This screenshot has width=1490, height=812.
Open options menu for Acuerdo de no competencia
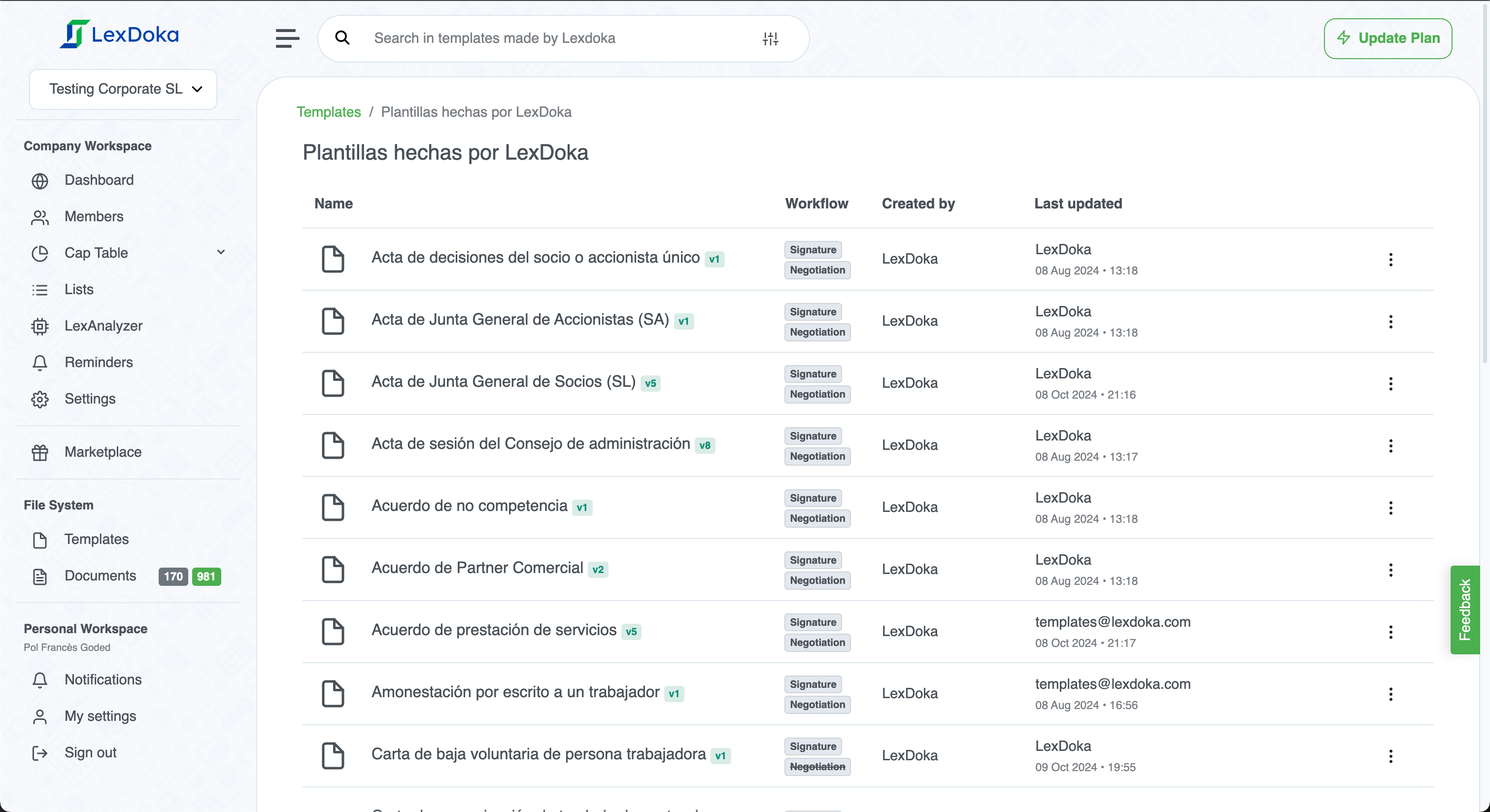pos(1390,507)
